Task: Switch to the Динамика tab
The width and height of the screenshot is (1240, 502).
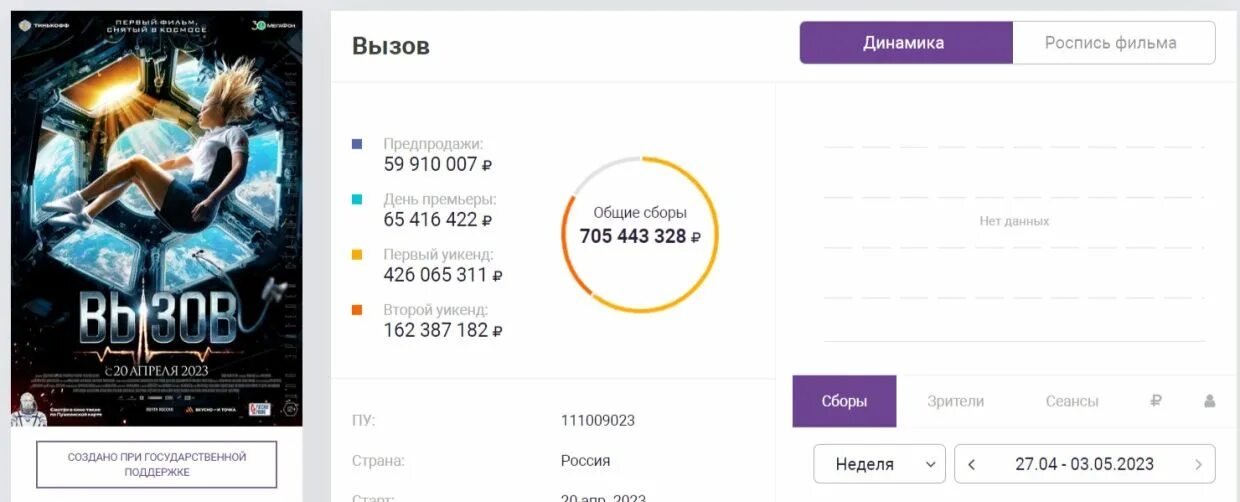Action: click(x=906, y=43)
